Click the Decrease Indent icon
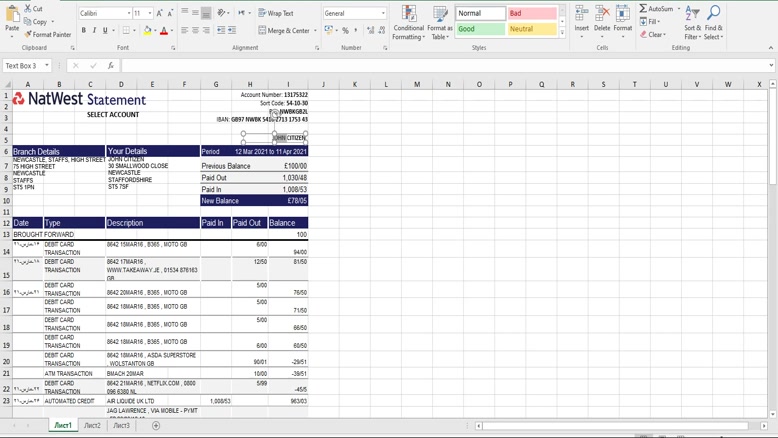Screen dimensions: 778x438 221,31
